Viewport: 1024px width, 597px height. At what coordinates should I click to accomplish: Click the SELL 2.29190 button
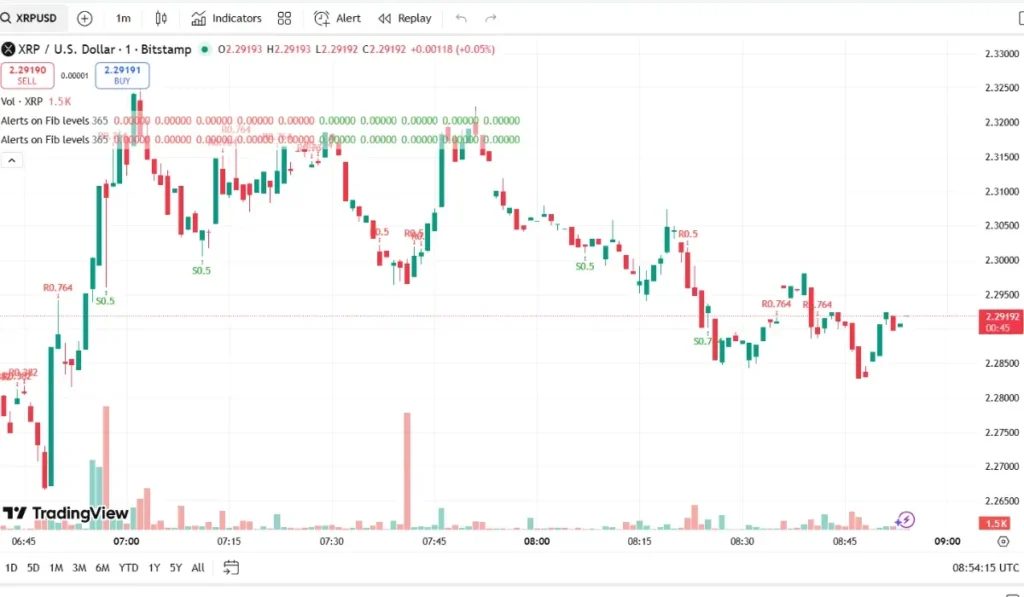click(28, 75)
